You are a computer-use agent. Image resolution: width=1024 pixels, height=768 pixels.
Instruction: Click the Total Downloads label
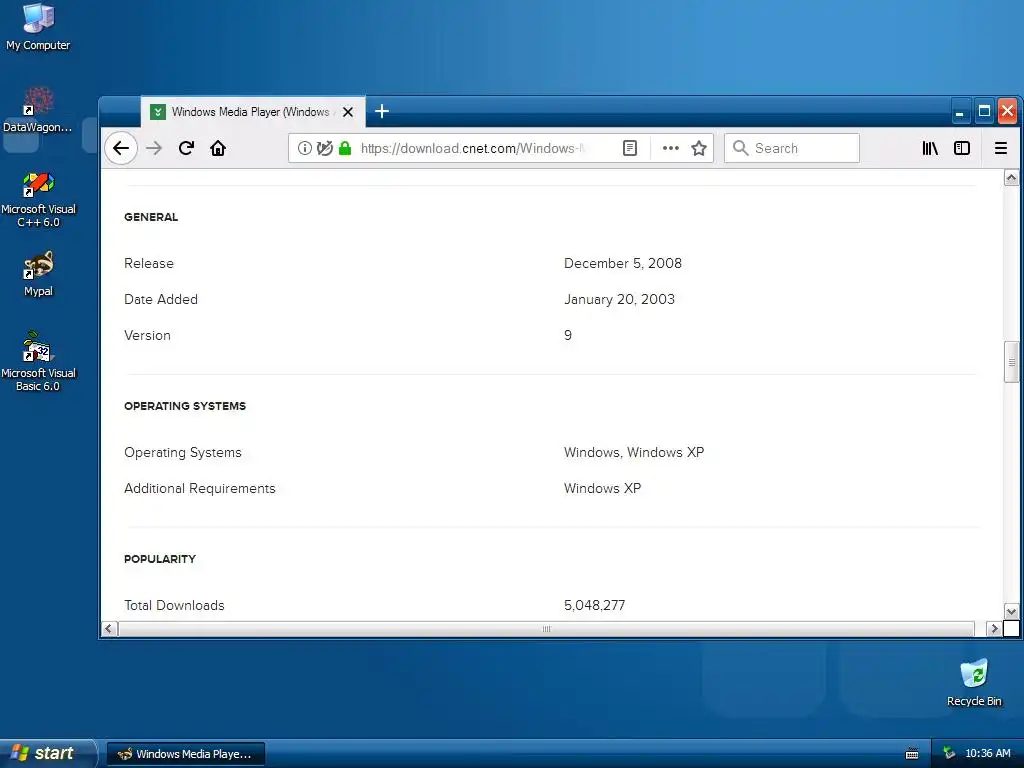pyautogui.click(x=174, y=605)
